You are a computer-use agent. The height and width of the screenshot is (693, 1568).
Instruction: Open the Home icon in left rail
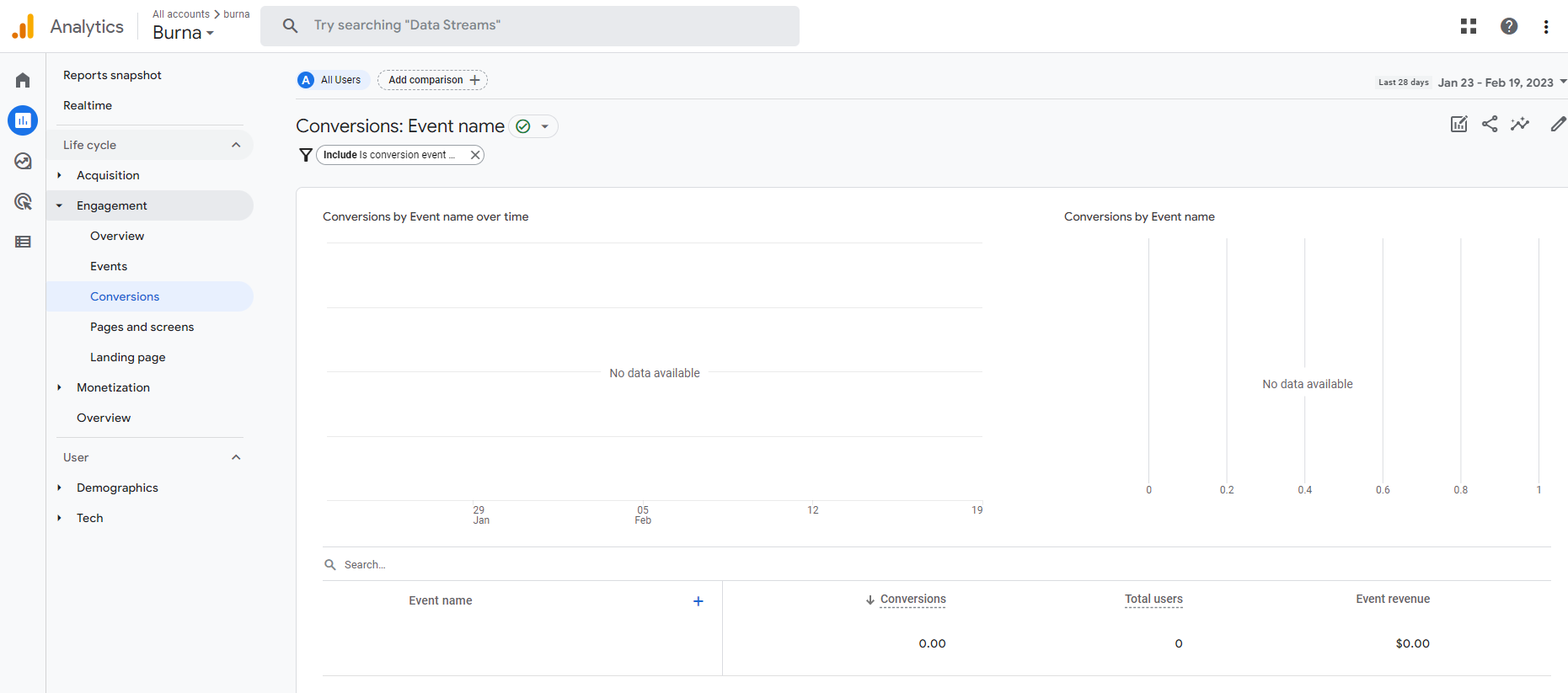[x=23, y=80]
